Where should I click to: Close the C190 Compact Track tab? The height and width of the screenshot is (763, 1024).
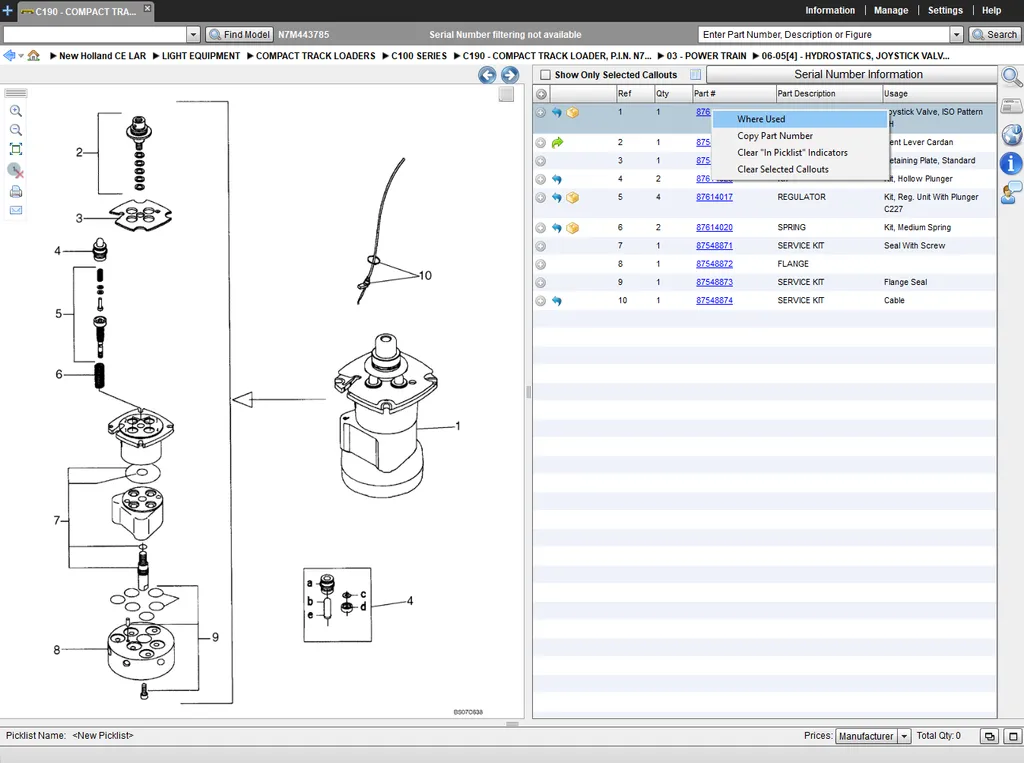click(147, 8)
